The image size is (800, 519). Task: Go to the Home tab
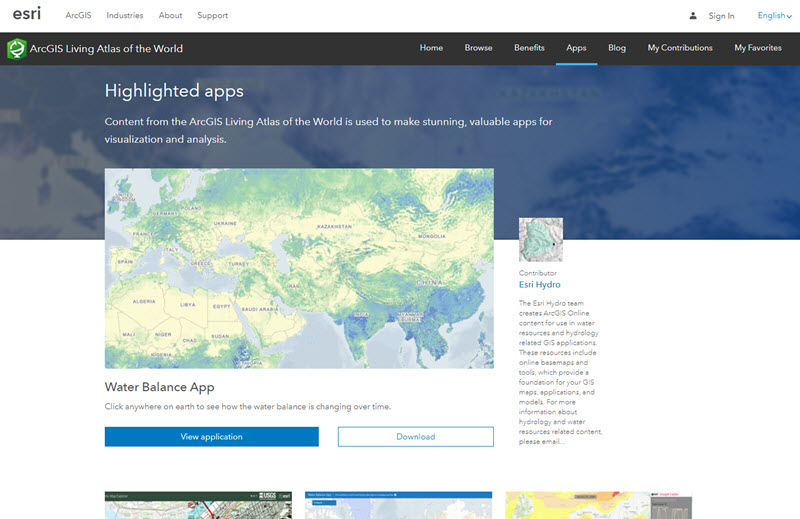(x=431, y=48)
